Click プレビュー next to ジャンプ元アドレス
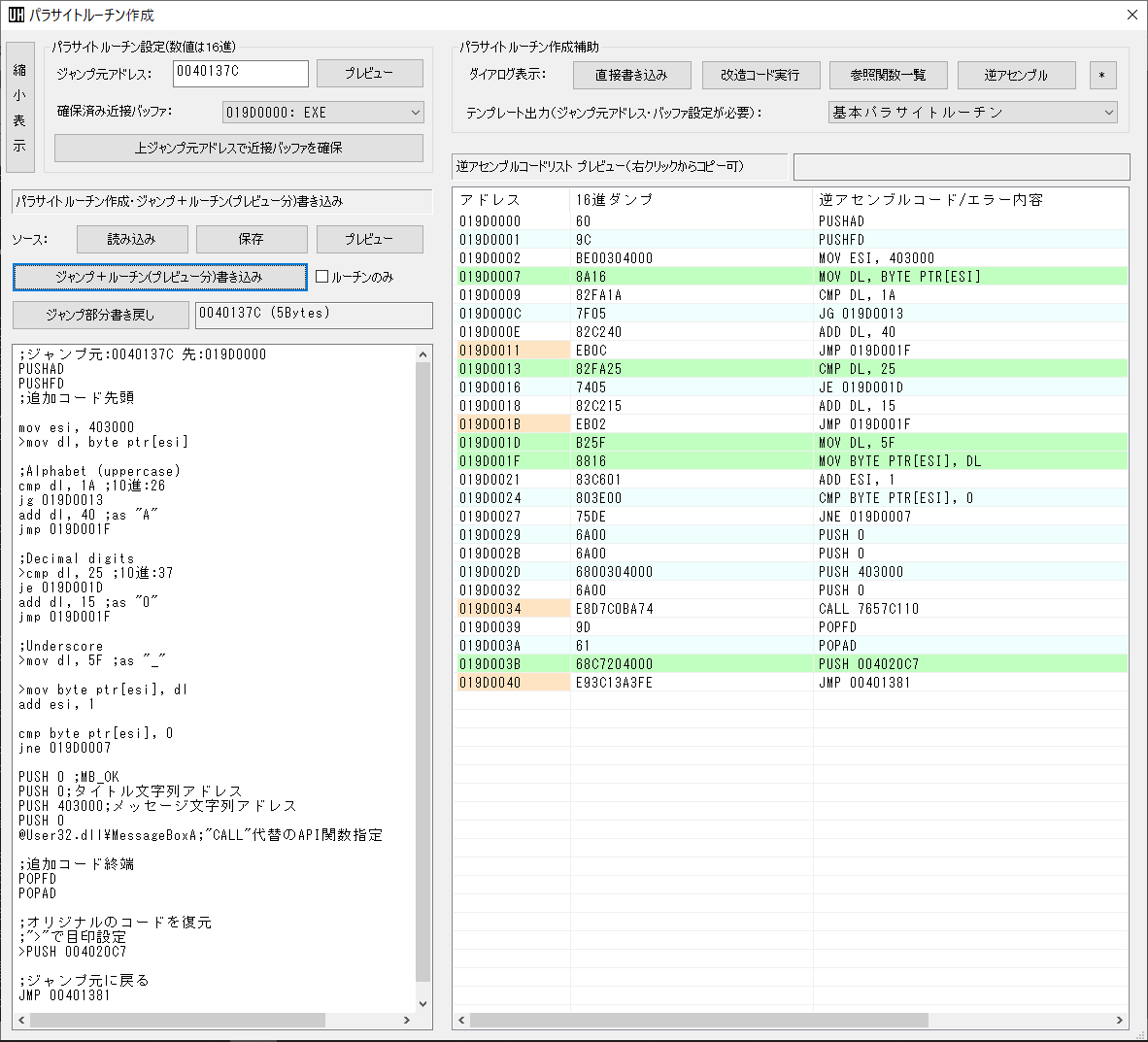This screenshot has height=1042, width=1148. tap(370, 73)
